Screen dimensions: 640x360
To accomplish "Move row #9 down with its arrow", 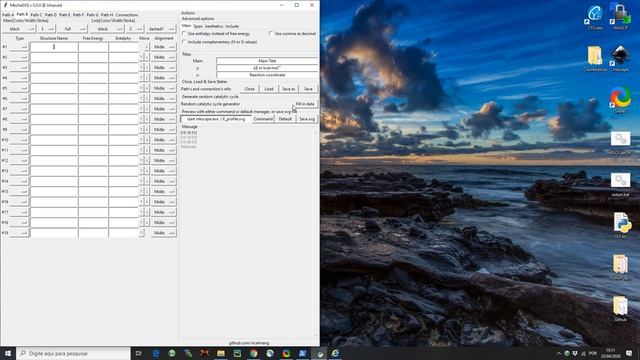I will tap(147, 129).
